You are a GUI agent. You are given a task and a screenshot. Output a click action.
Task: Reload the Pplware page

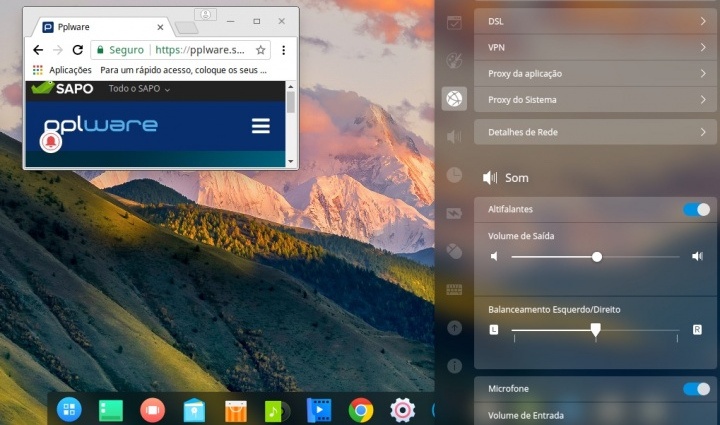[77, 50]
